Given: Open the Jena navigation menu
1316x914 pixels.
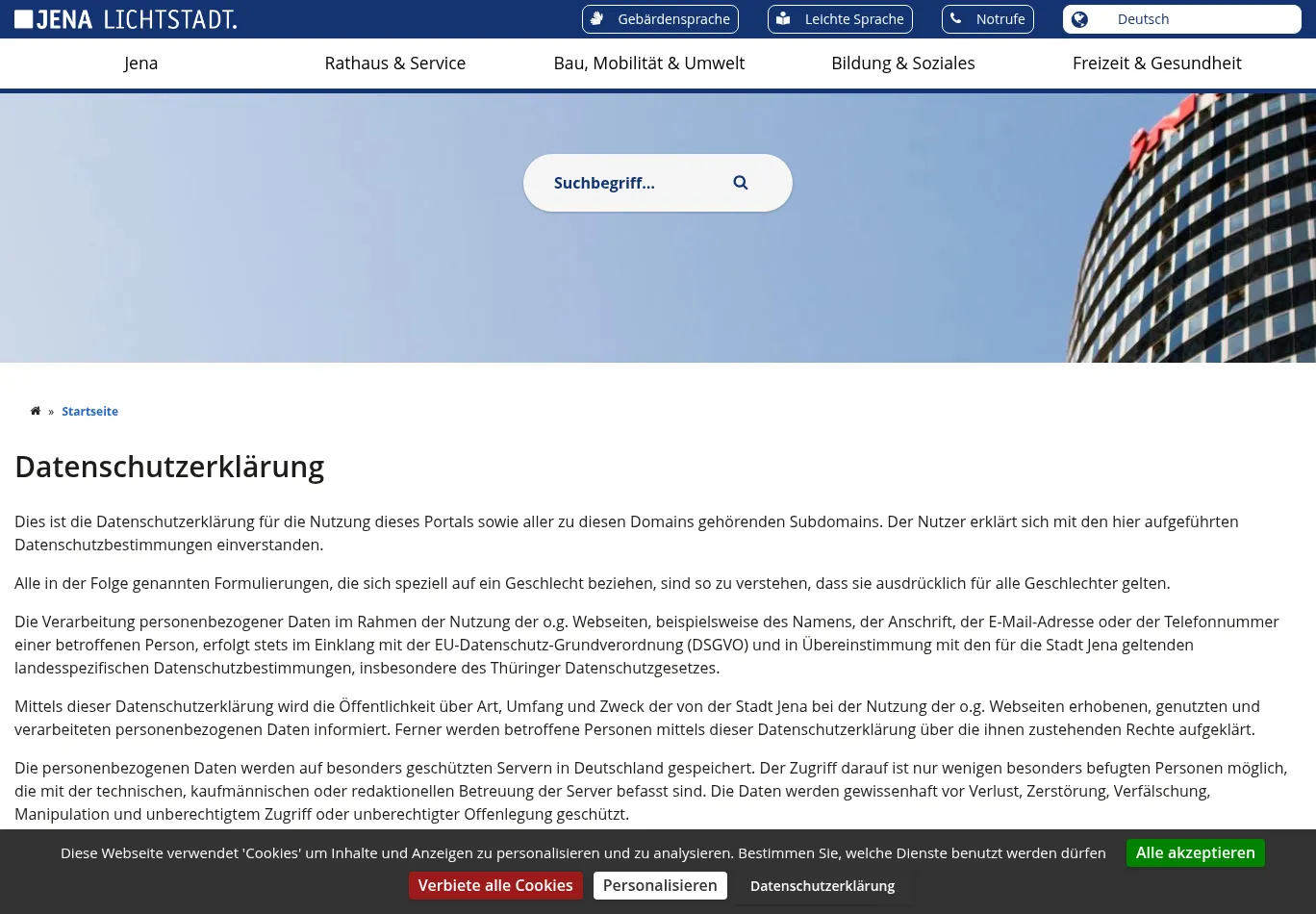Looking at the screenshot, I should (x=140, y=63).
